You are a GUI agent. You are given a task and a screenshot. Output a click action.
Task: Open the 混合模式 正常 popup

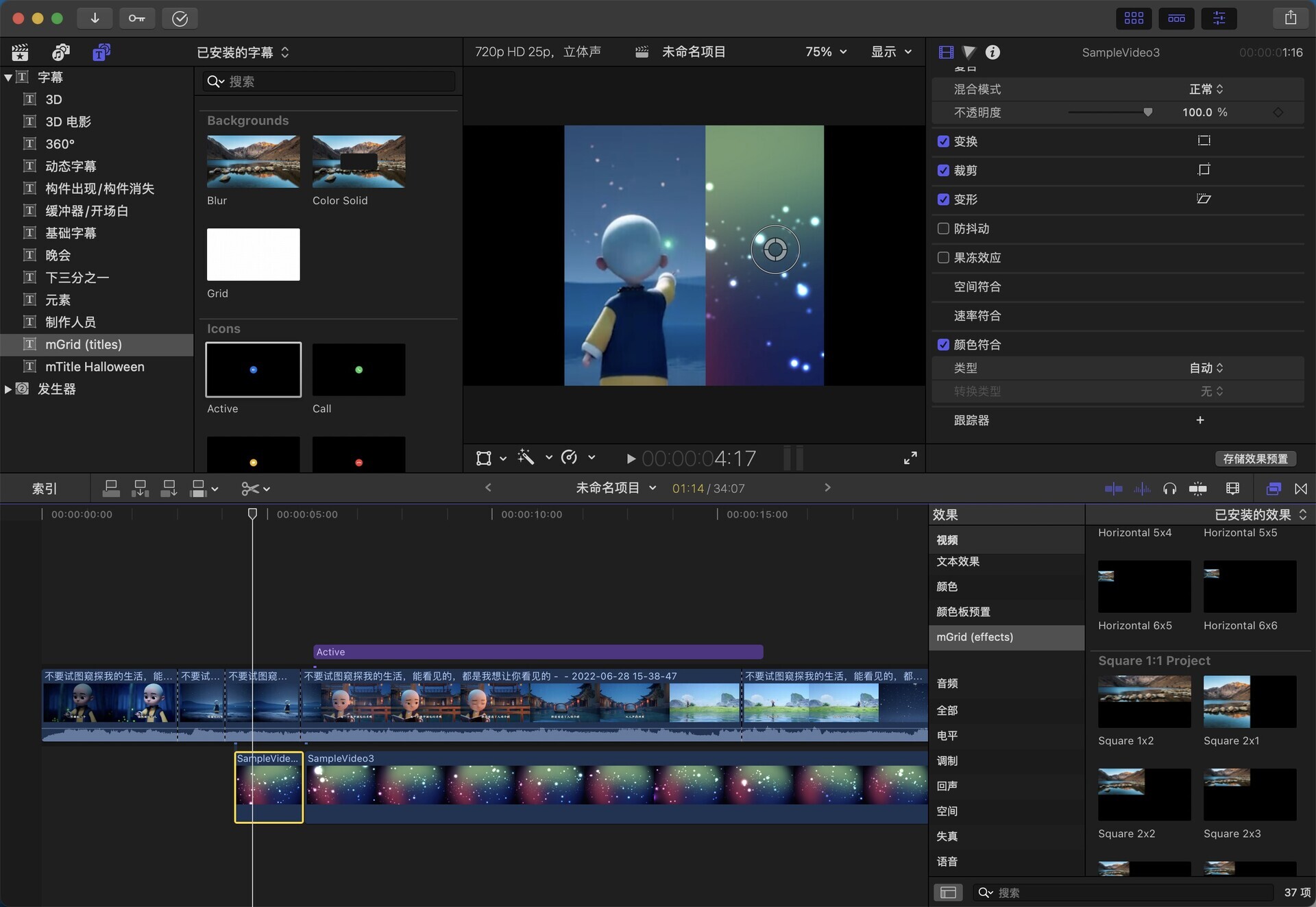pos(1206,89)
